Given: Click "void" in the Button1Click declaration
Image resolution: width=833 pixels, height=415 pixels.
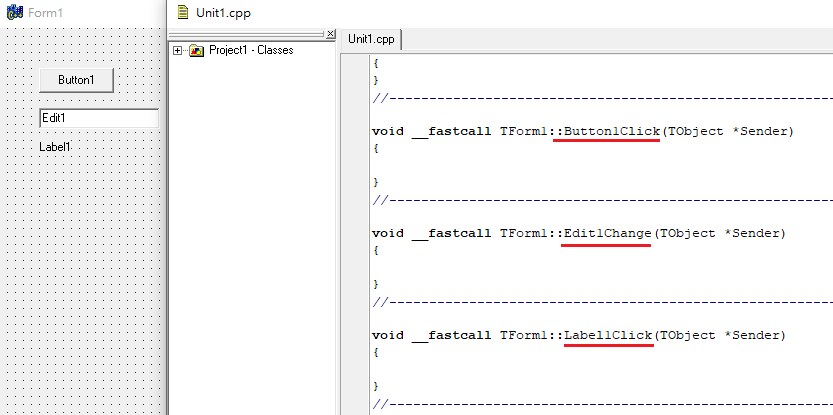Looking at the screenshot, I should coord(388,131).
